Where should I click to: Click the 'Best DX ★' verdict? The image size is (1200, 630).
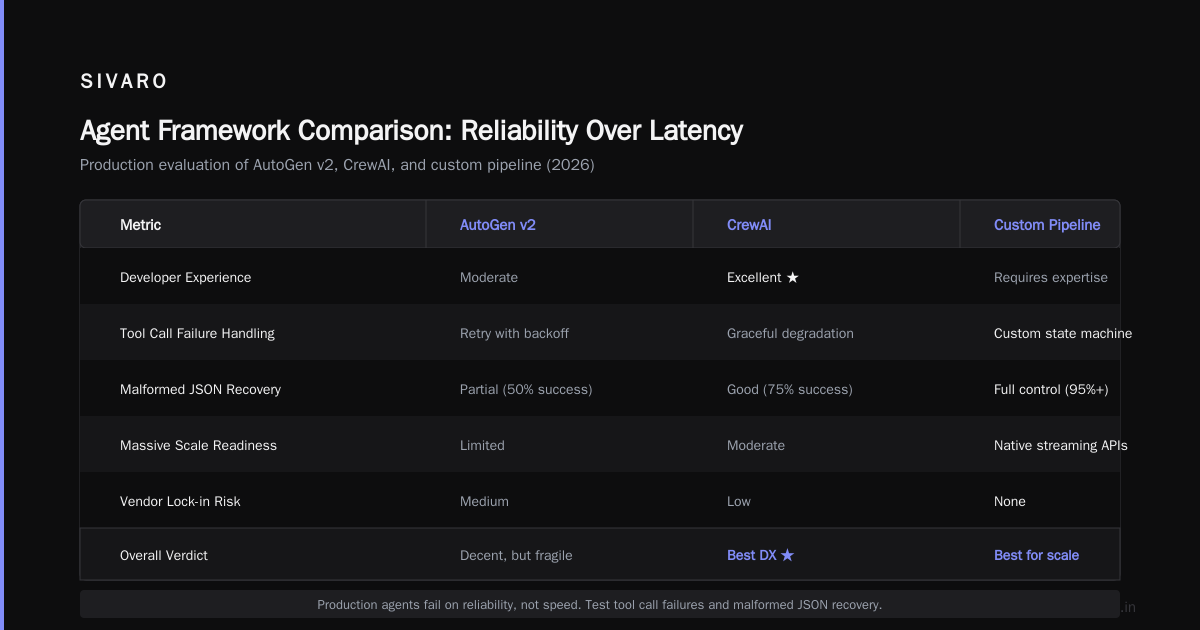click(761, 555)
